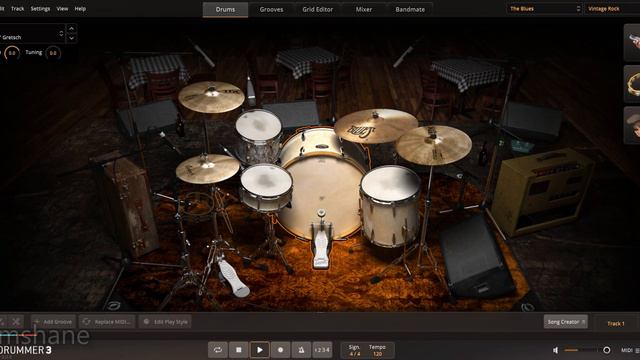640x360 pixels.
Task: Open the hand clap percussion thumbnail
Action: tap(633, 125)
